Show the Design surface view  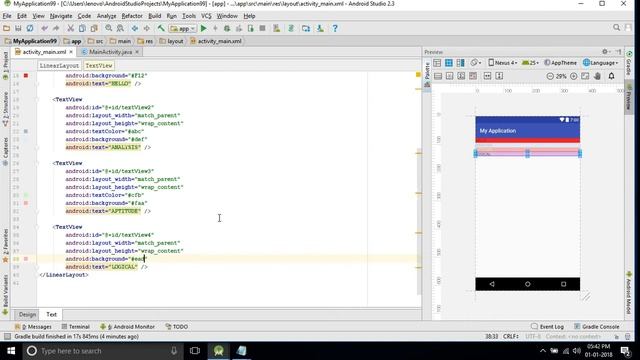click(437, 62)
